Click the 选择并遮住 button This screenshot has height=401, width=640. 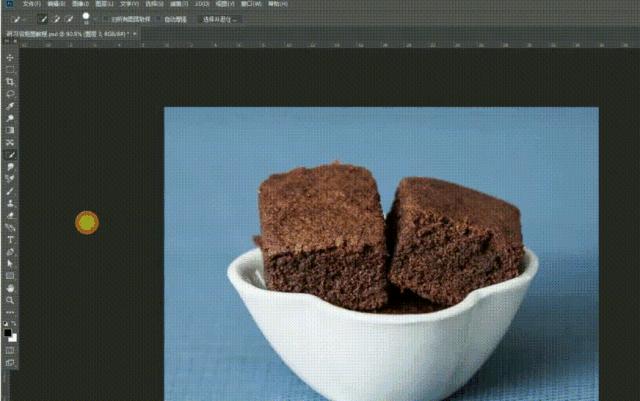tap(217, 19)
